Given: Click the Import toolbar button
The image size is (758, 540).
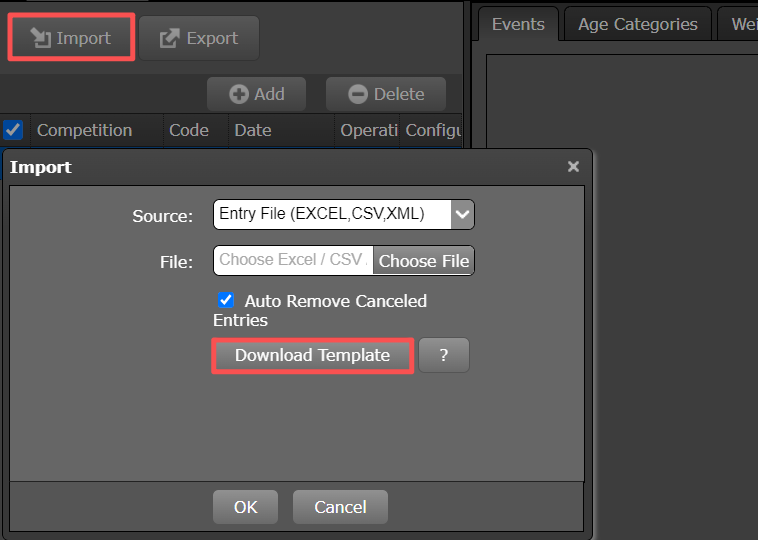Looking at the screenshot, I should point(72,38).
